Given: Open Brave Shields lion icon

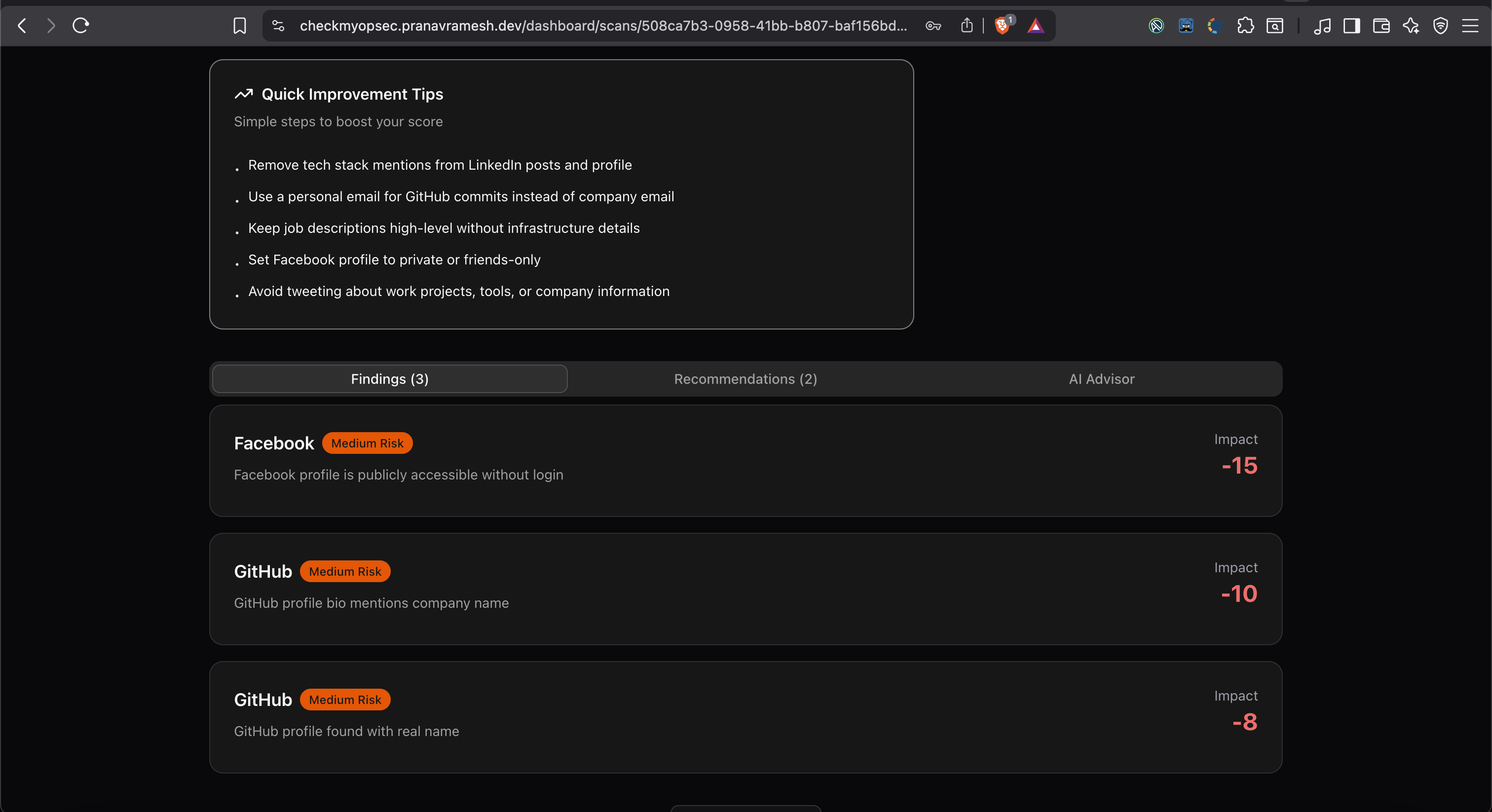Looking at the screenshot, I should coord(1002,26).
